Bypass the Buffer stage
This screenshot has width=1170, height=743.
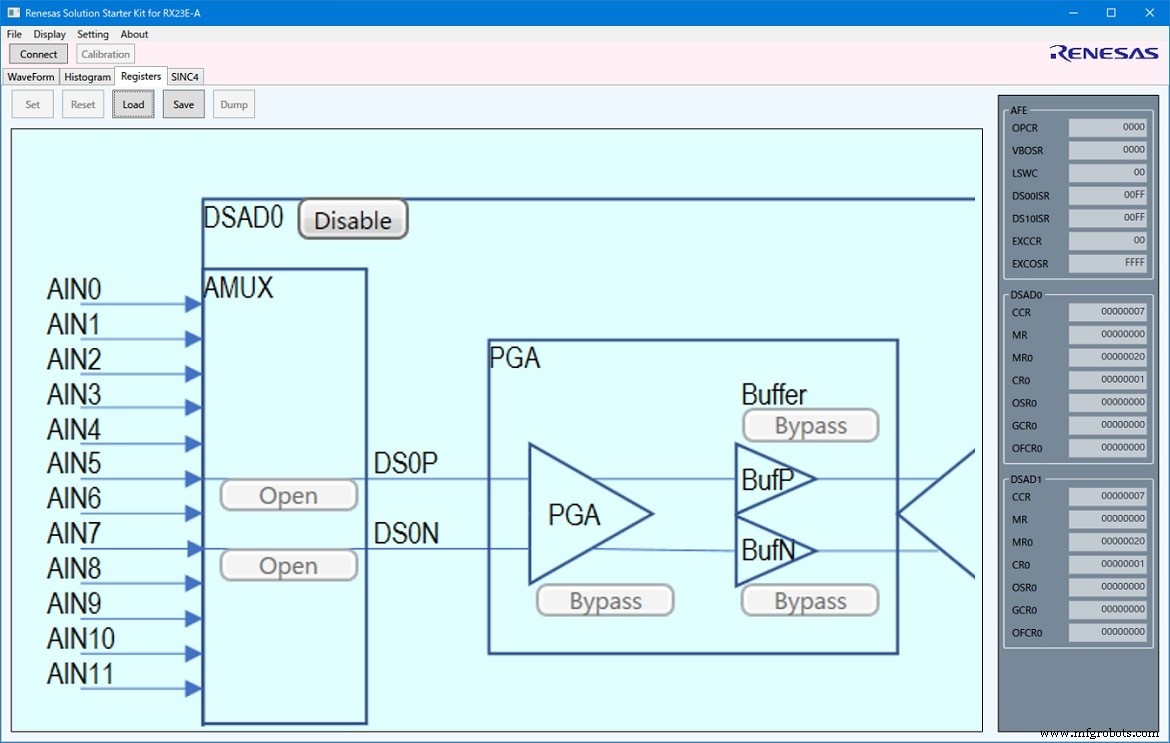coord(810,425)
